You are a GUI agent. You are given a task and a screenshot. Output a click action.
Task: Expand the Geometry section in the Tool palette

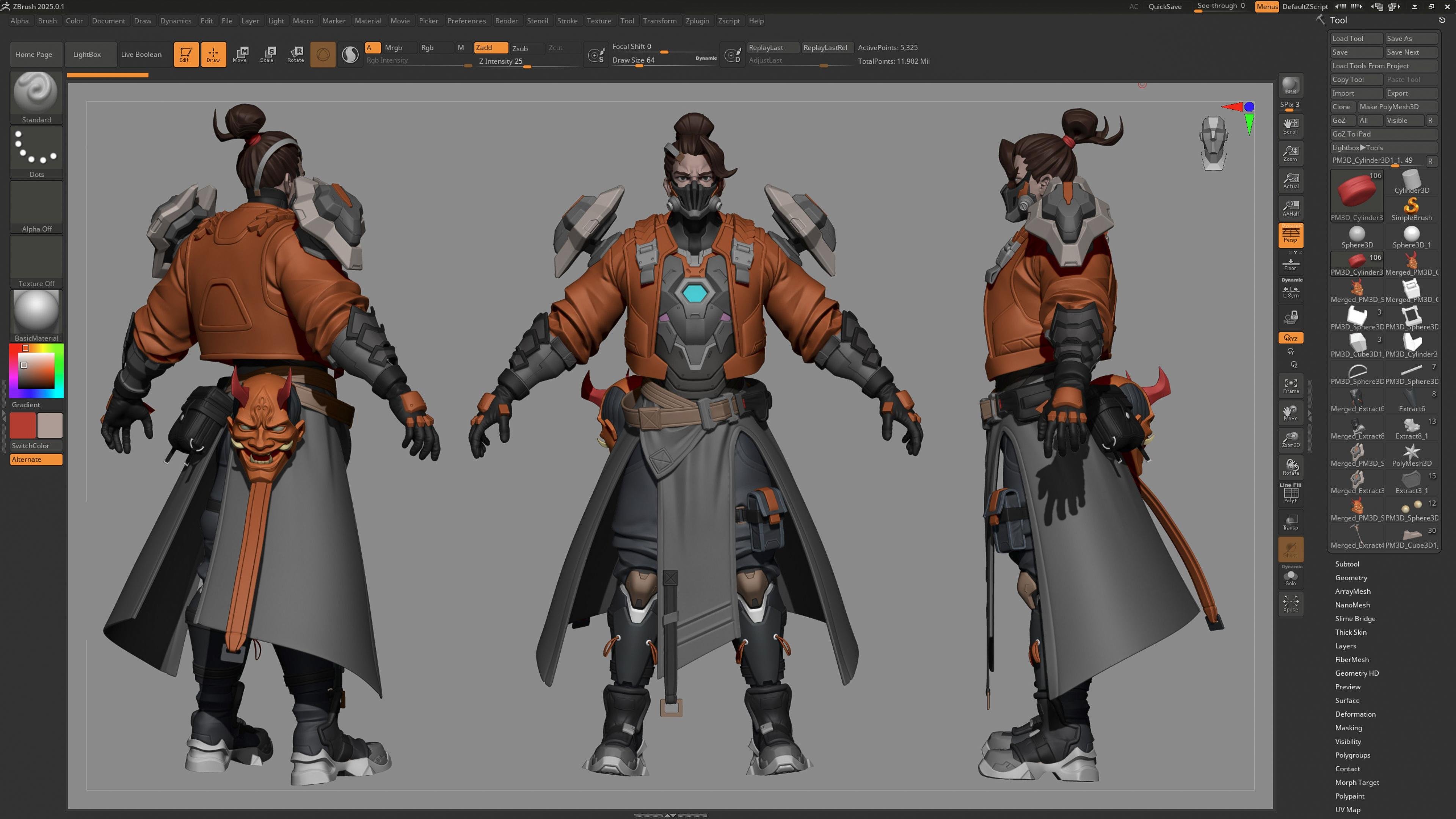(x=1351, y=577)
